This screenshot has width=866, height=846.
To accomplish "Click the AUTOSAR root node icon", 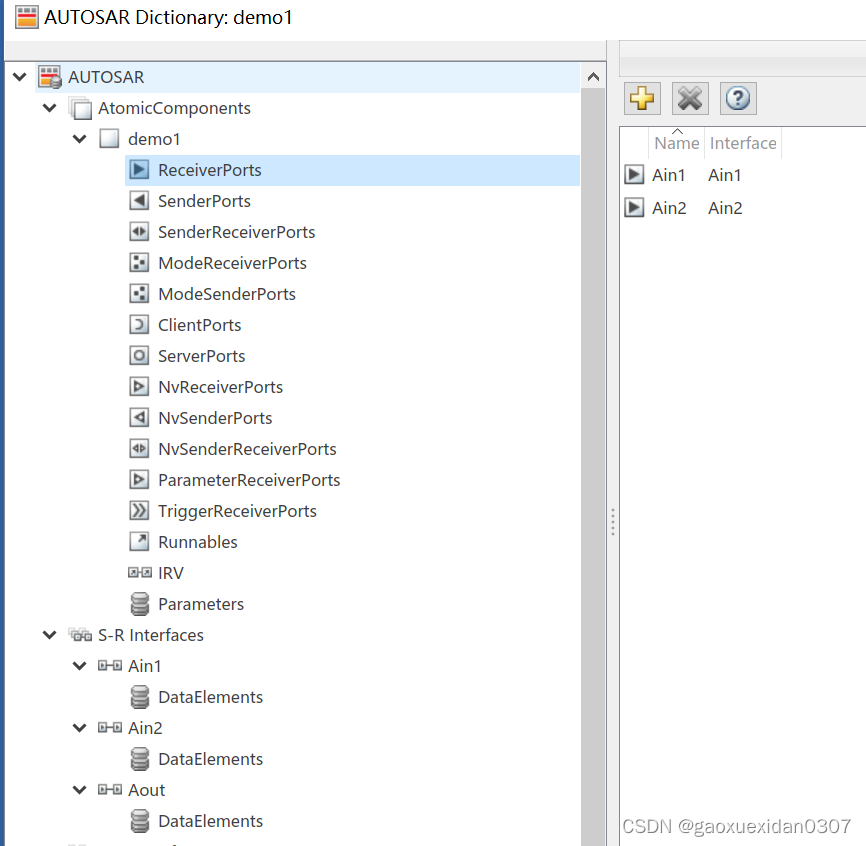I will click(x=50, y=77).
